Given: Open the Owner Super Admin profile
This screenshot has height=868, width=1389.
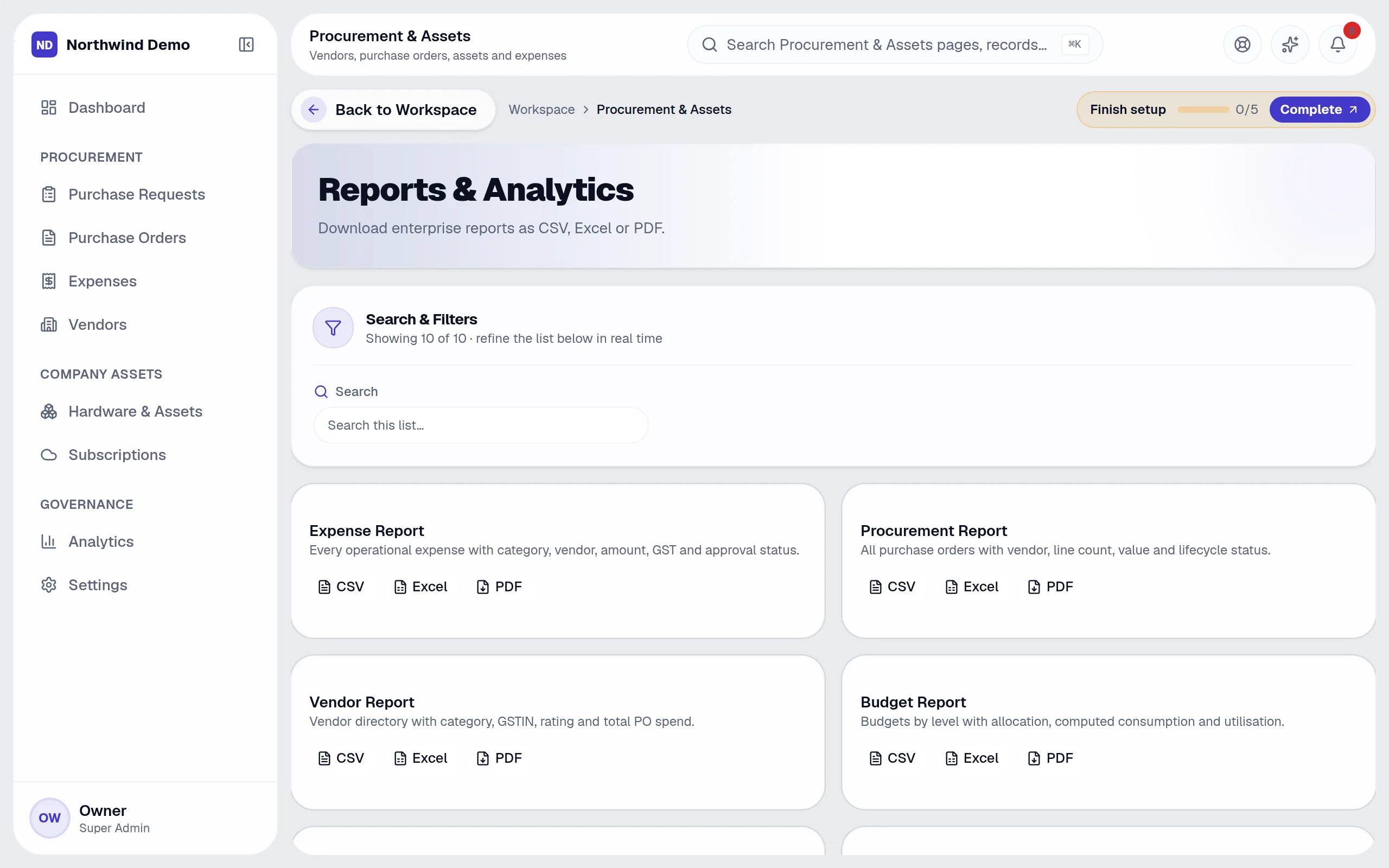Looking at the screenshot, I should [x=145, y=818].
